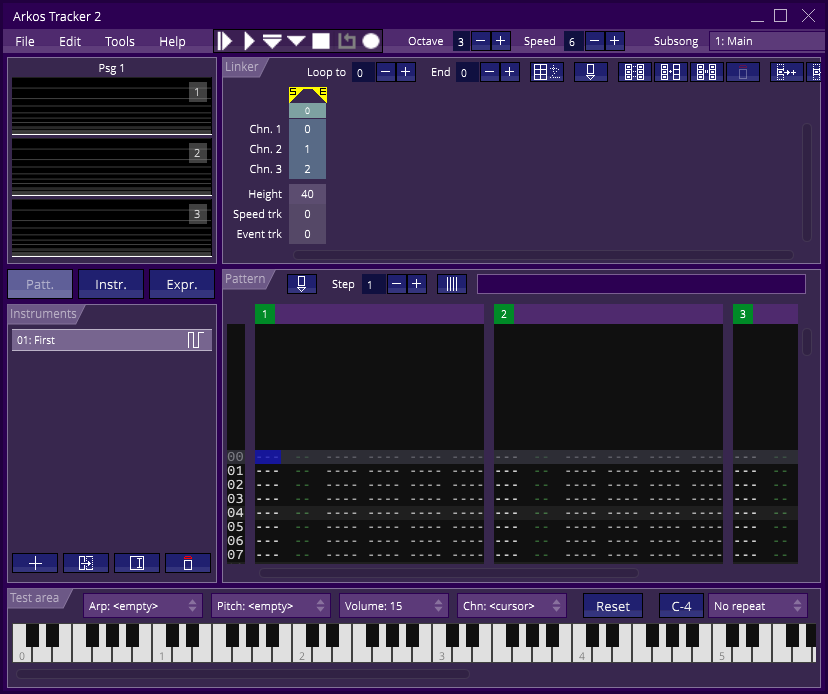
Task: Play song from start button
Action: coord(225,41)
